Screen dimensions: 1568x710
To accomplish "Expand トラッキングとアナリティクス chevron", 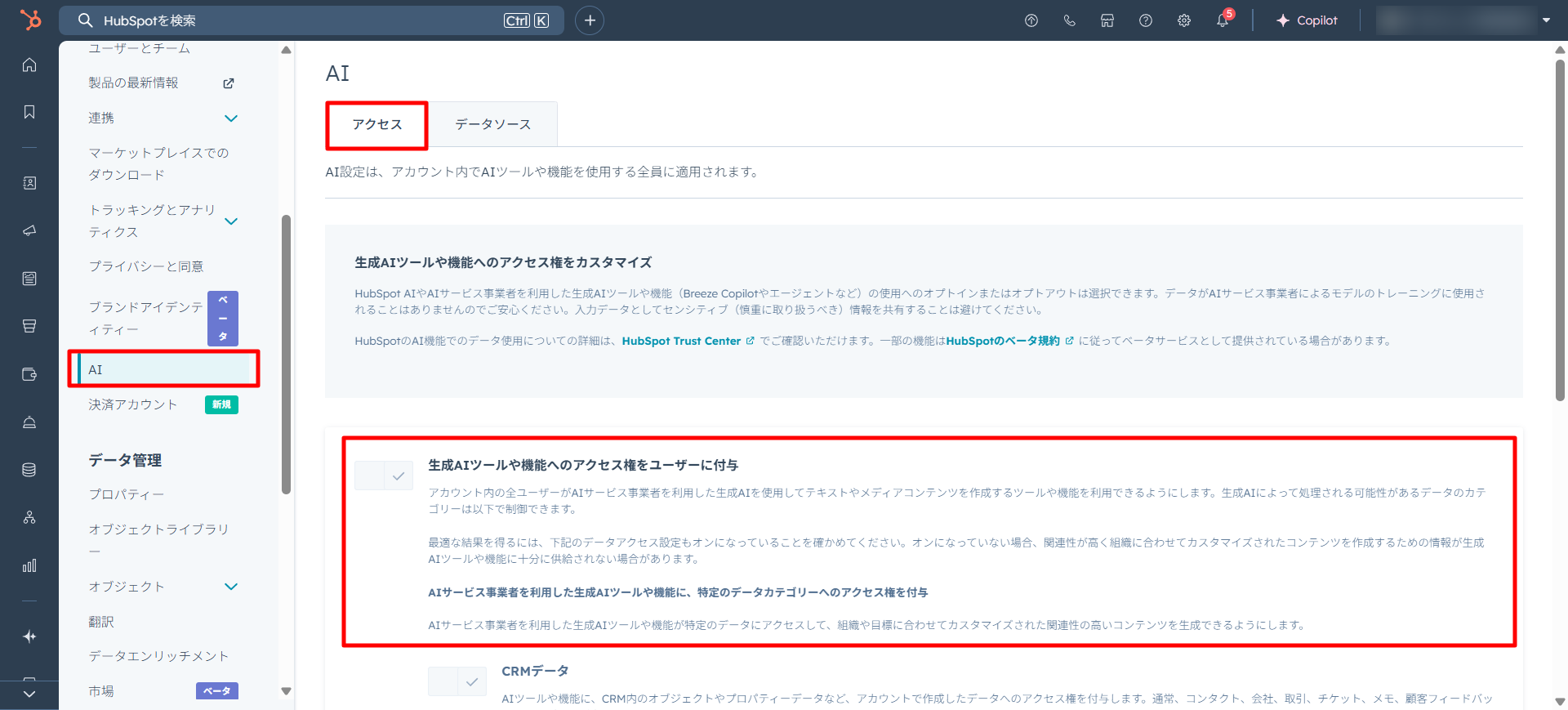I will coord(231,221).
